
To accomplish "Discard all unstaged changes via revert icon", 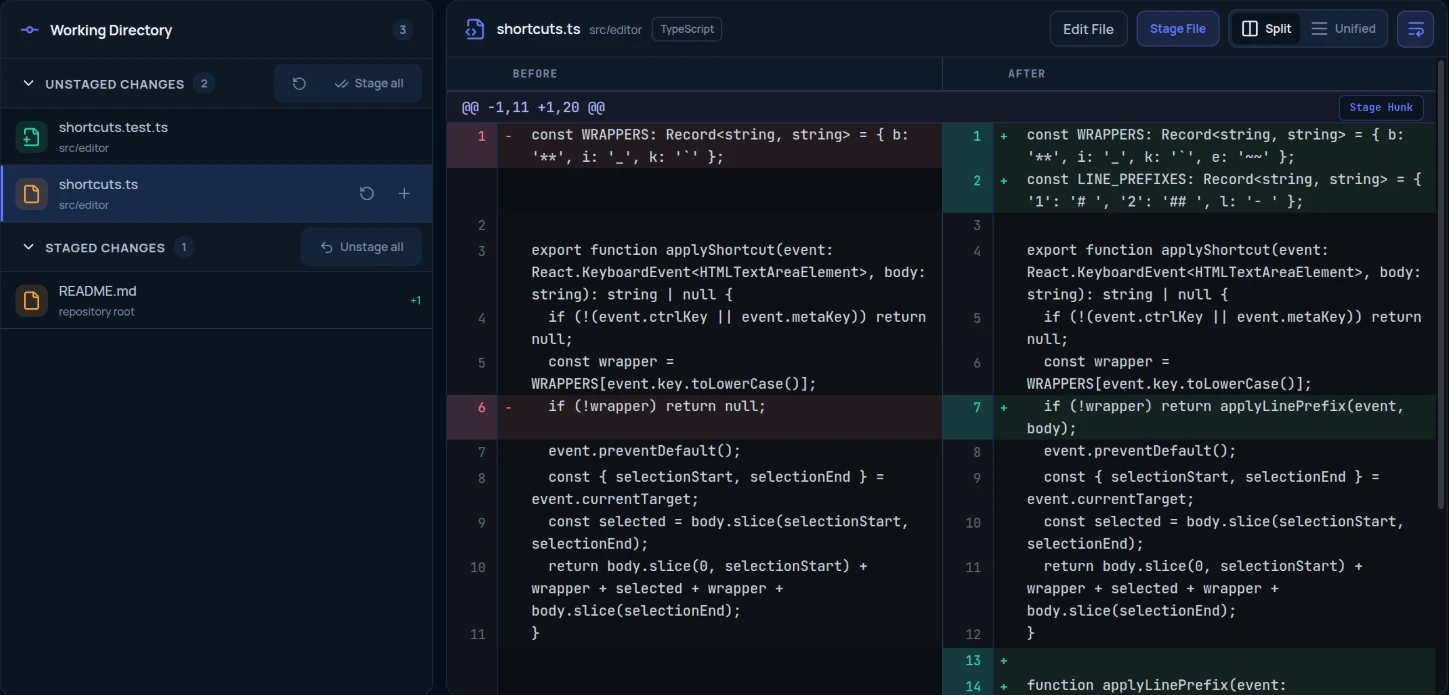I will pos(299,84).
